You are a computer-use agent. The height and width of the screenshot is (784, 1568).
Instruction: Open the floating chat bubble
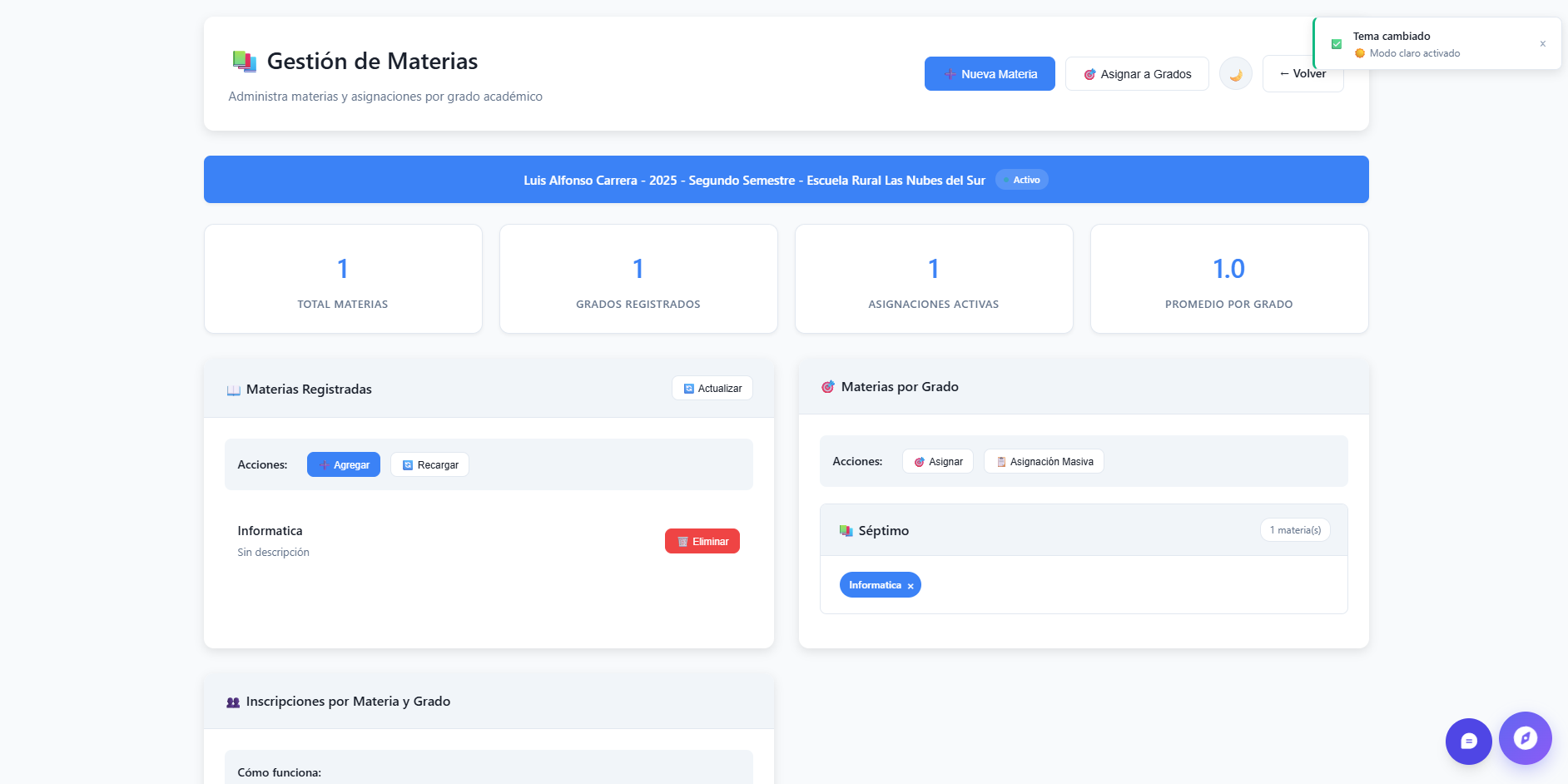1468,741
